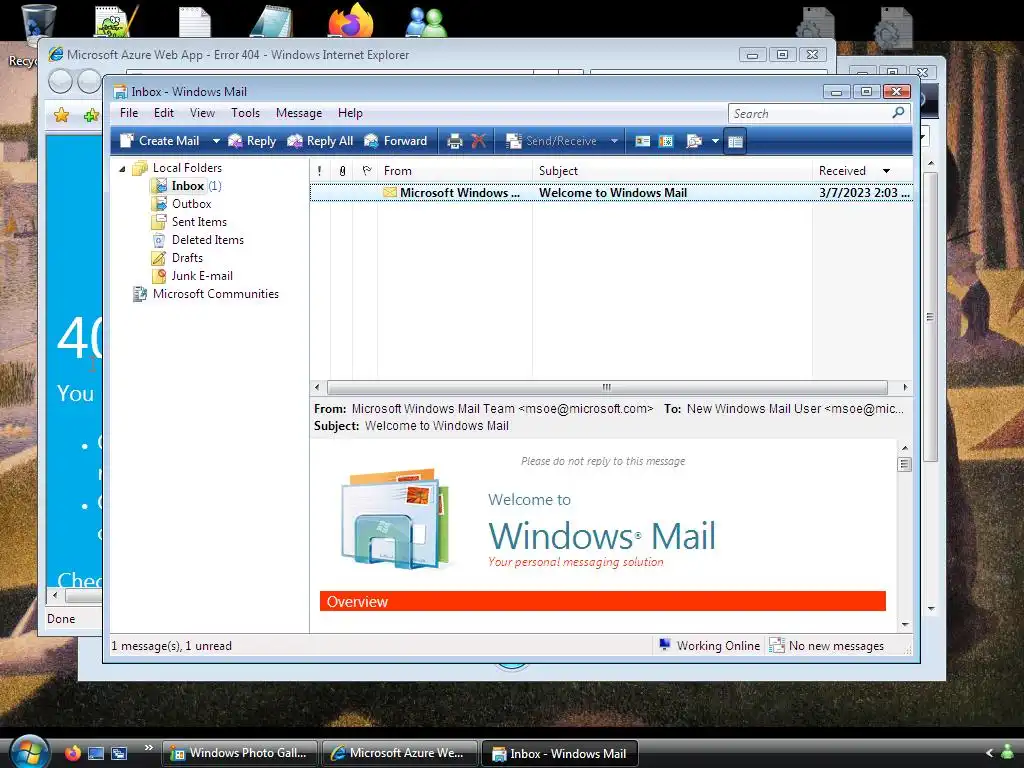Click Back button in Internet Explorer window
This screenshot has height=768, width=1024.
(x=60, y=82)
